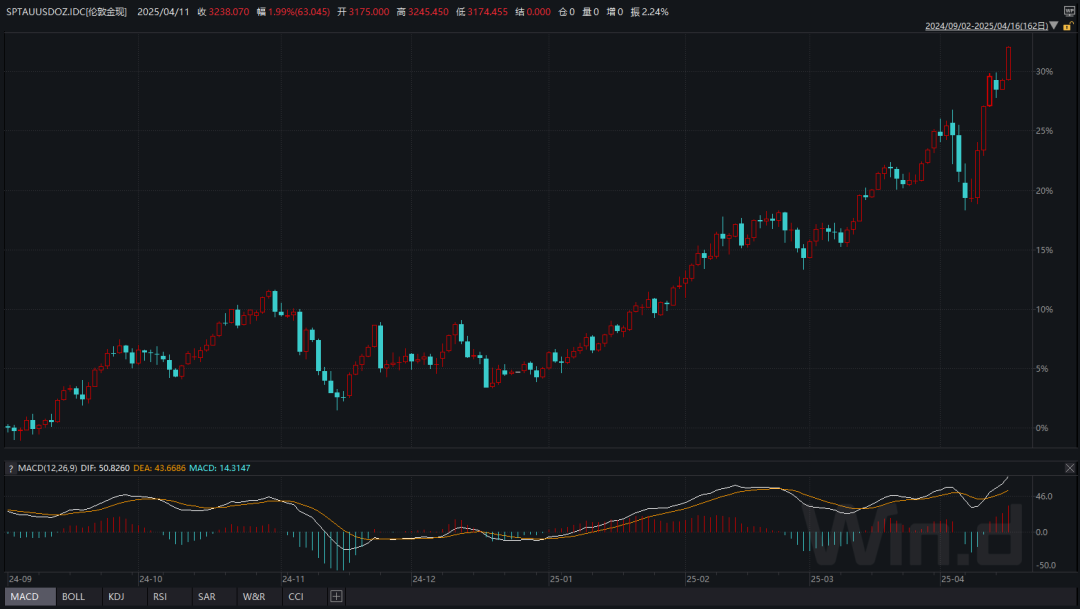Click the date range 2024/09/02-2025/04/16 link
Image resolution: width=1080 pixels, height=609 pixels.
pyautogui.click(x=986, y=26)
